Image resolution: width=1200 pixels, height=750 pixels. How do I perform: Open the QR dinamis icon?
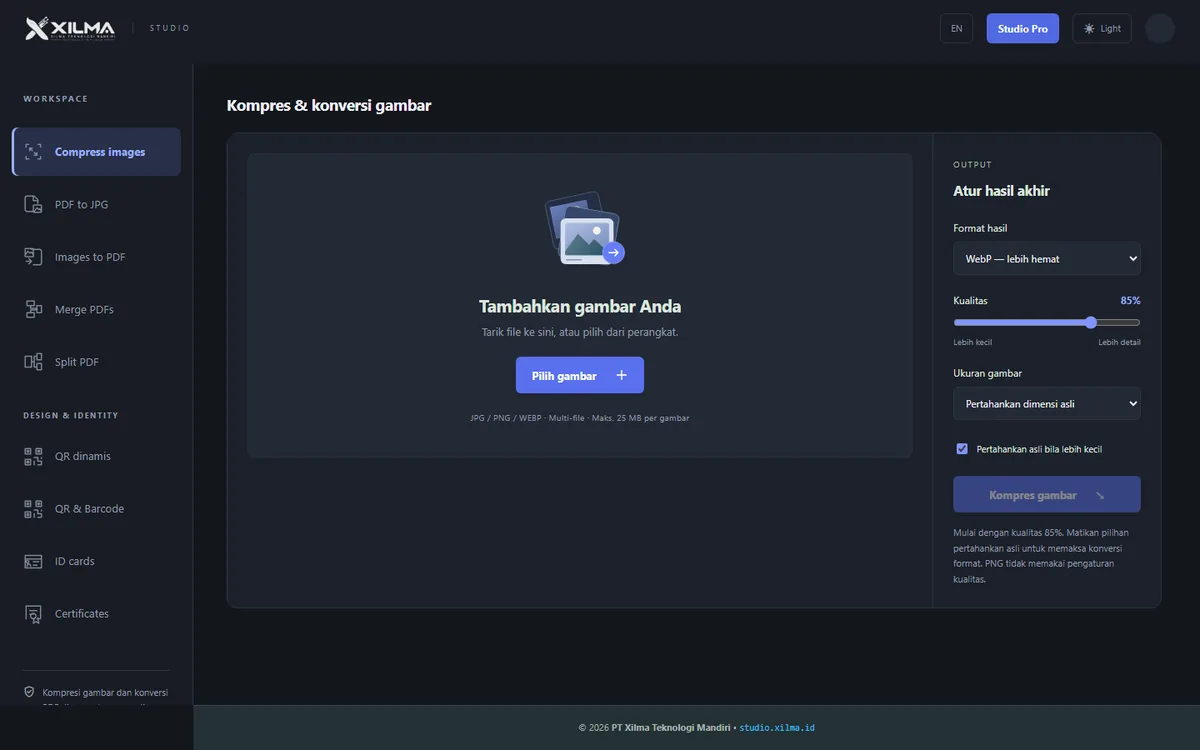(x=33, y=456)
